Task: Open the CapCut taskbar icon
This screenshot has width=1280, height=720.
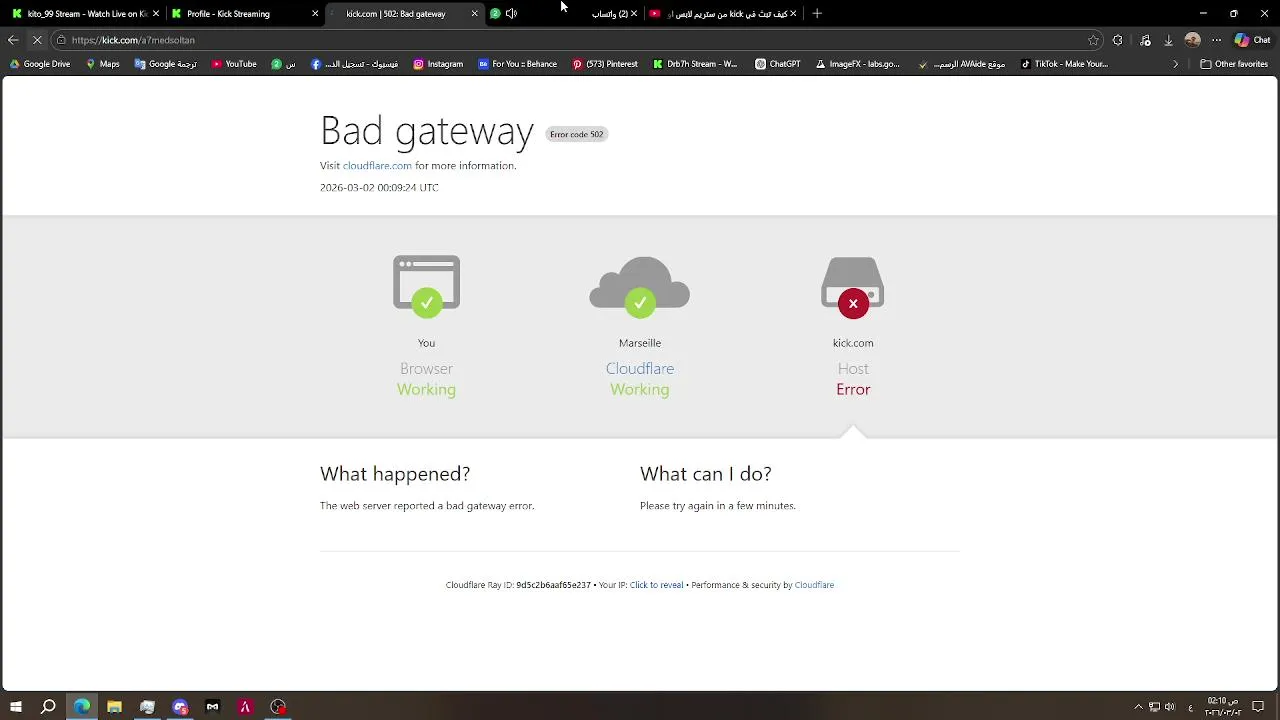Action: tap(212, 707)
